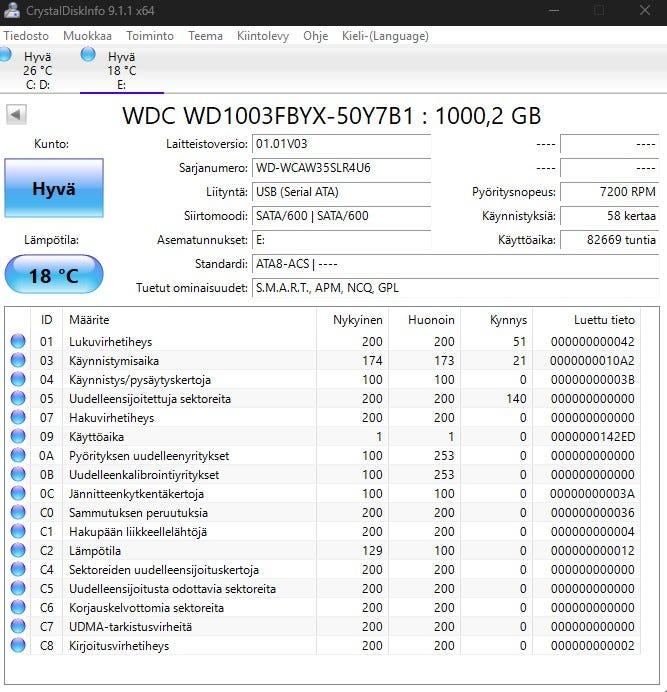Open the Kiintolevy menu
The height and width of the screenshot is (692, 667).
tap(263, 36)
